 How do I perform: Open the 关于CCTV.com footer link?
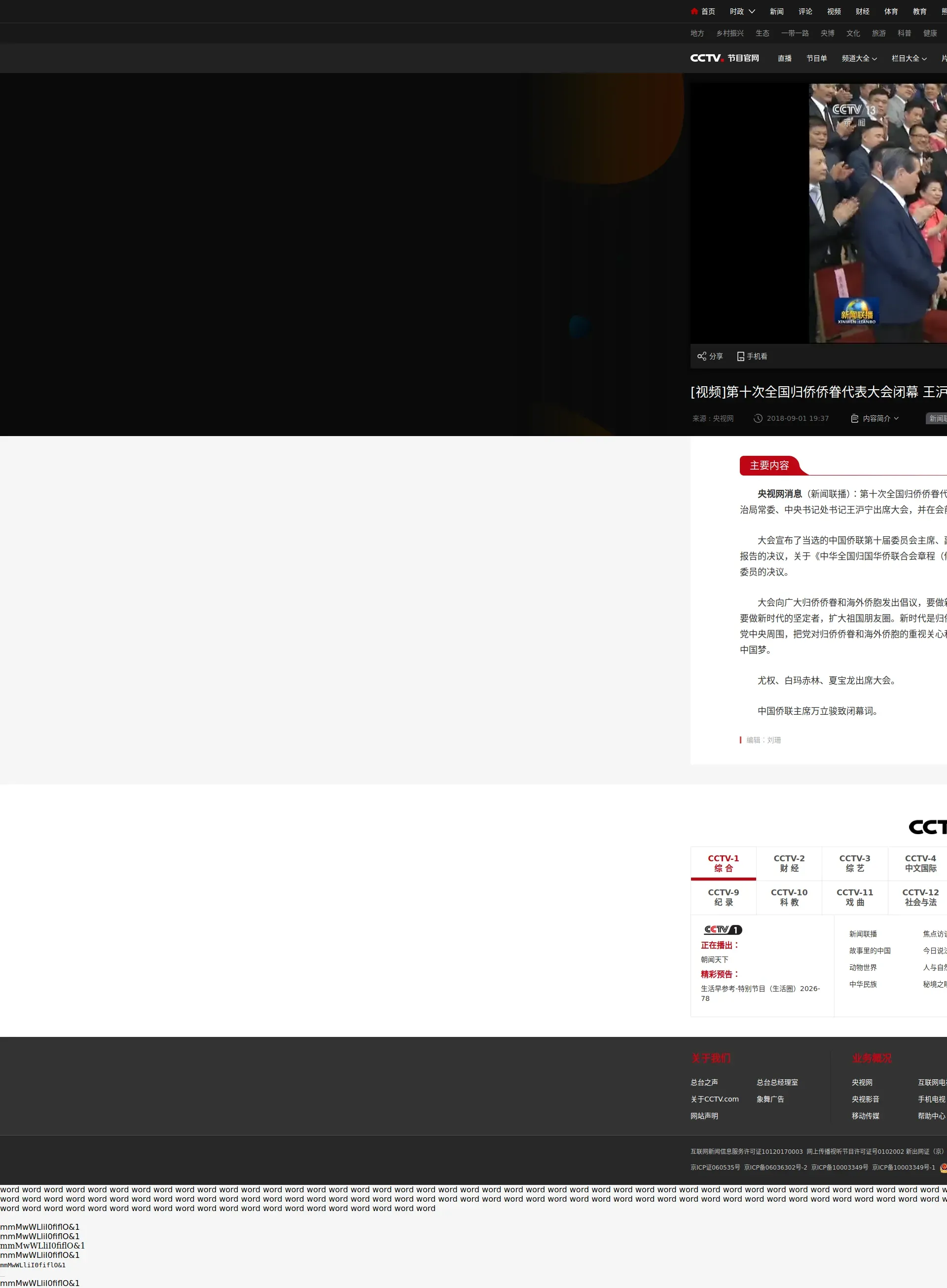(x=714, y=1099)
